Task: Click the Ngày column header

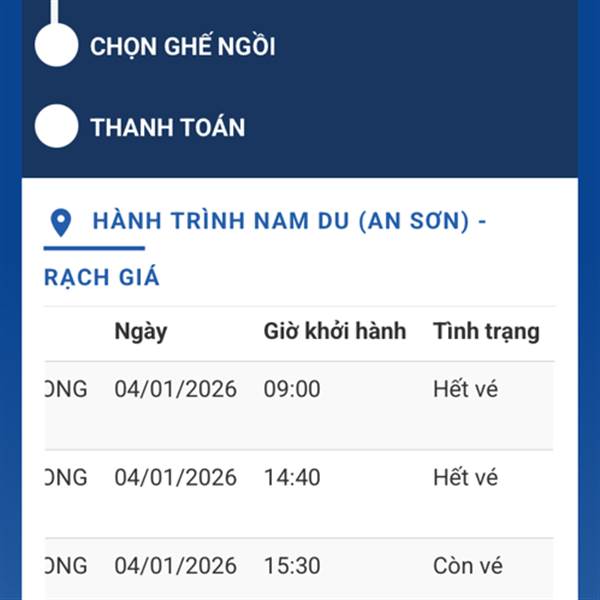Action: coord(141,332)
